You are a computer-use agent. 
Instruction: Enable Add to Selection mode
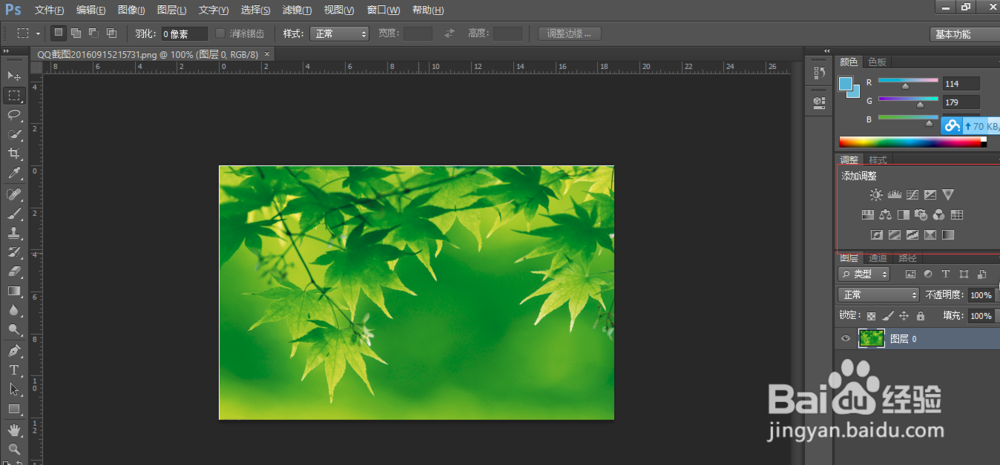[77, 33]
